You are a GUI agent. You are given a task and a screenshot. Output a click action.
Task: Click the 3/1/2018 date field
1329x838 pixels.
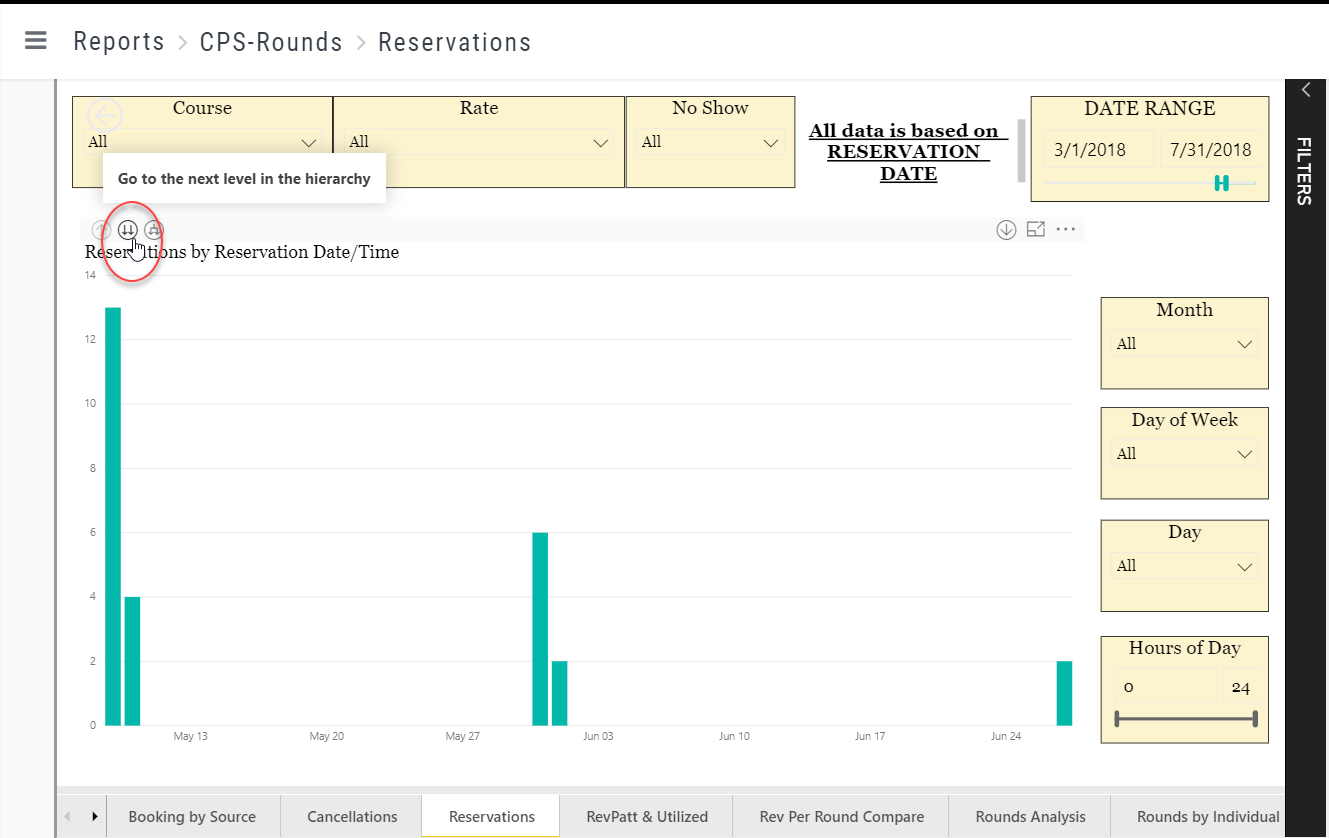pos(1091,148)
